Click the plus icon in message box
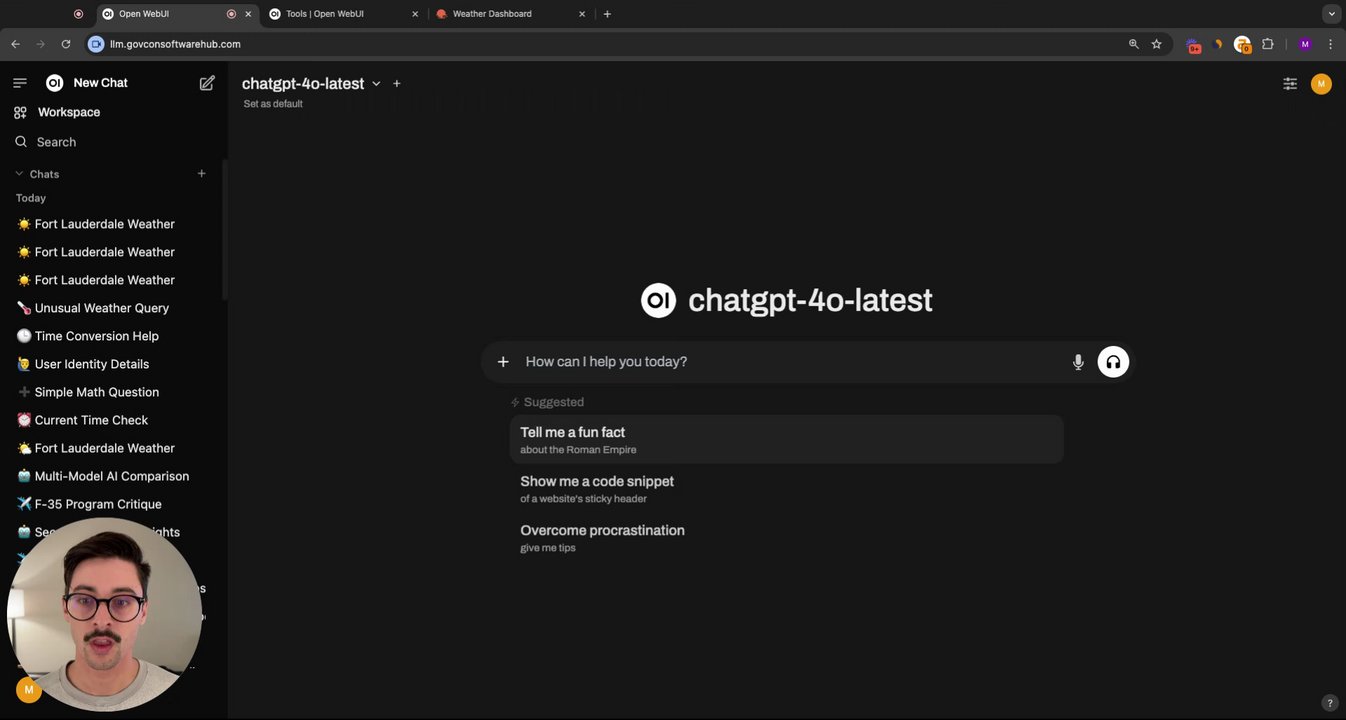The width and height of the screenshot is (1346, 720). point(503,362)
